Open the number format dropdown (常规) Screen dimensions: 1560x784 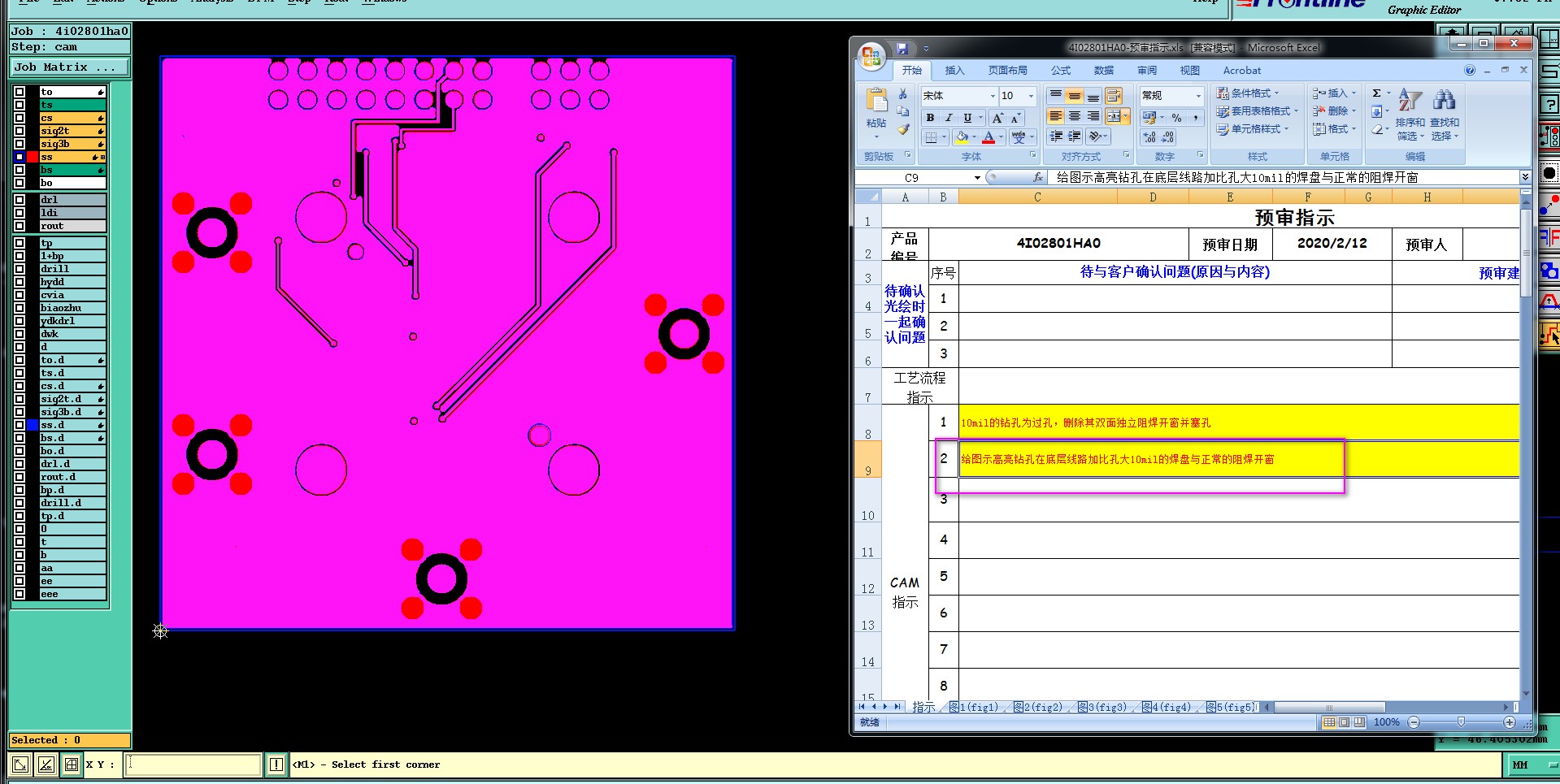pyautogui.click(x=1198, y=96)
